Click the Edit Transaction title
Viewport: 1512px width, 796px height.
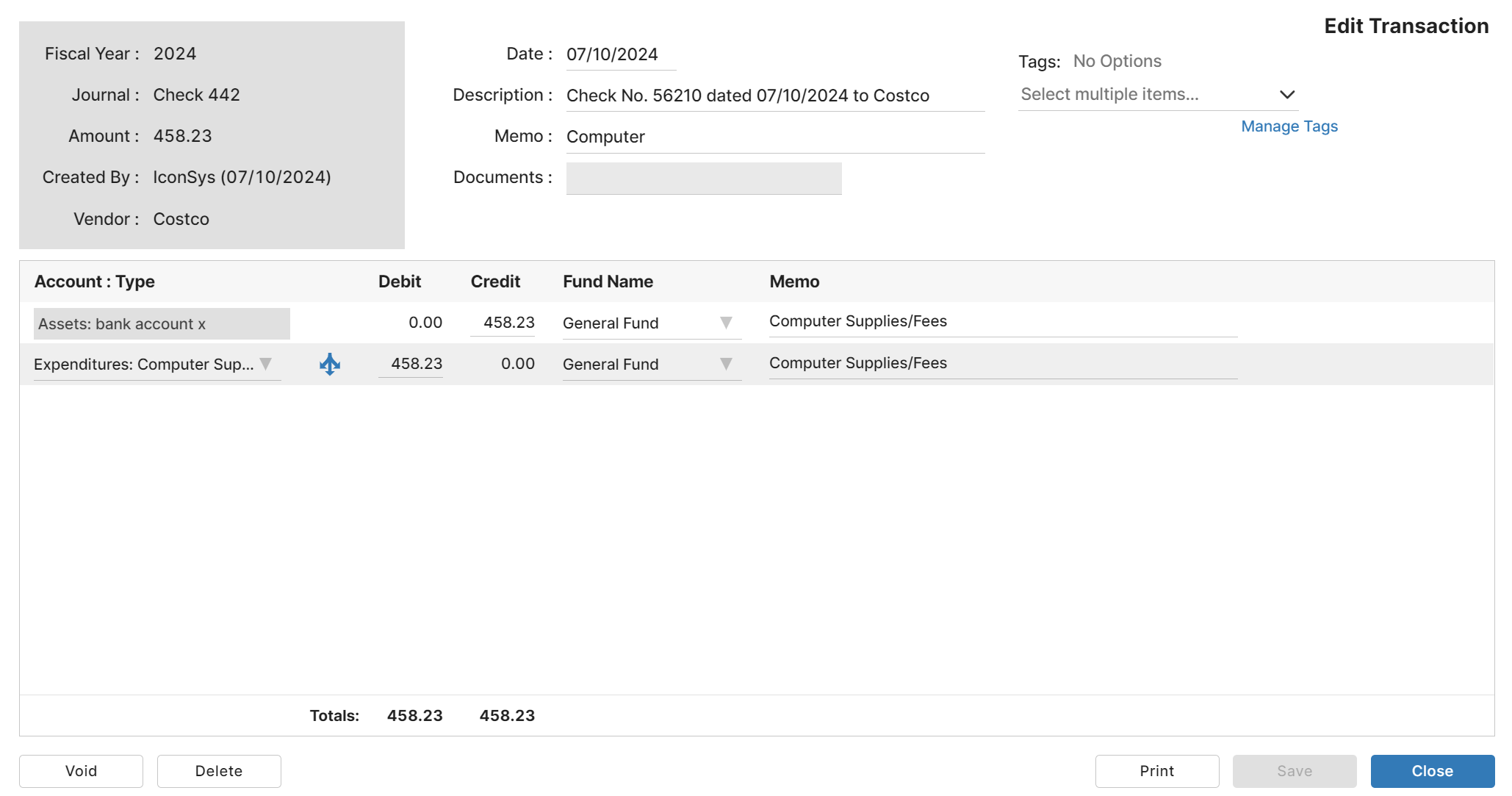pos(1406,26)
